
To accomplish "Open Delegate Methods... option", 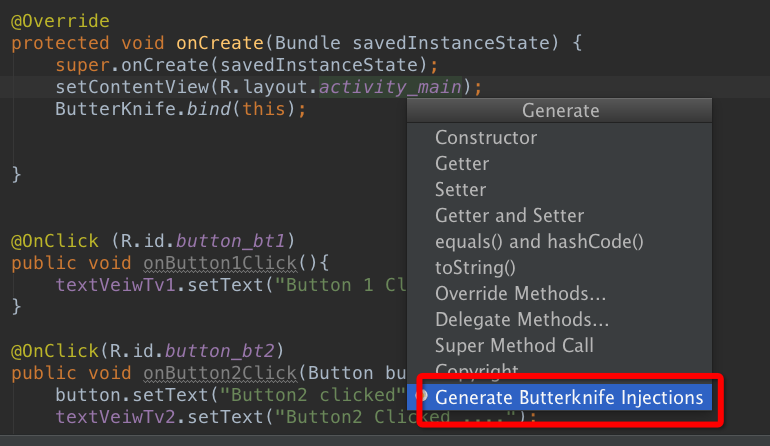I will click(x=522, y=320).
